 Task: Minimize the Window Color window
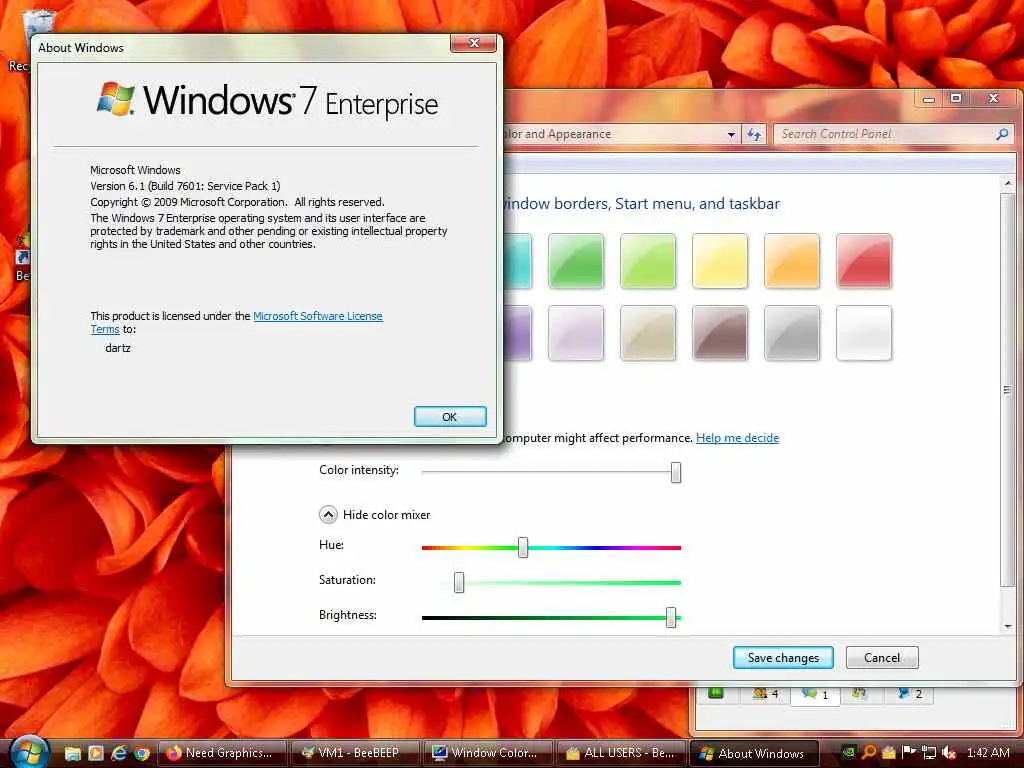pyautogui.click(x=929, y=99)
